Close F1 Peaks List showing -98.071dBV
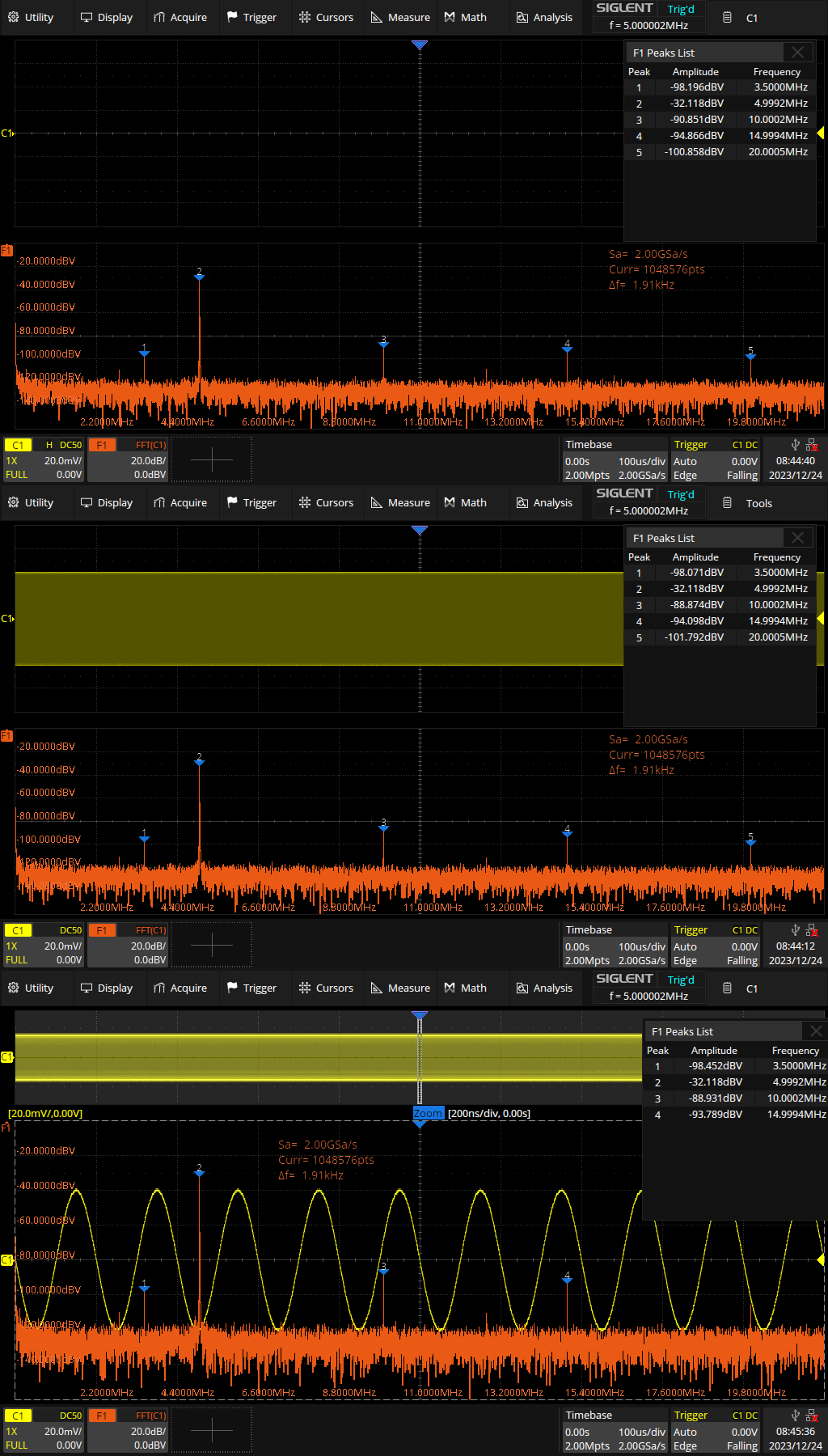The height and width of the screenshot is (1456, 828). [x=798, y=538]
